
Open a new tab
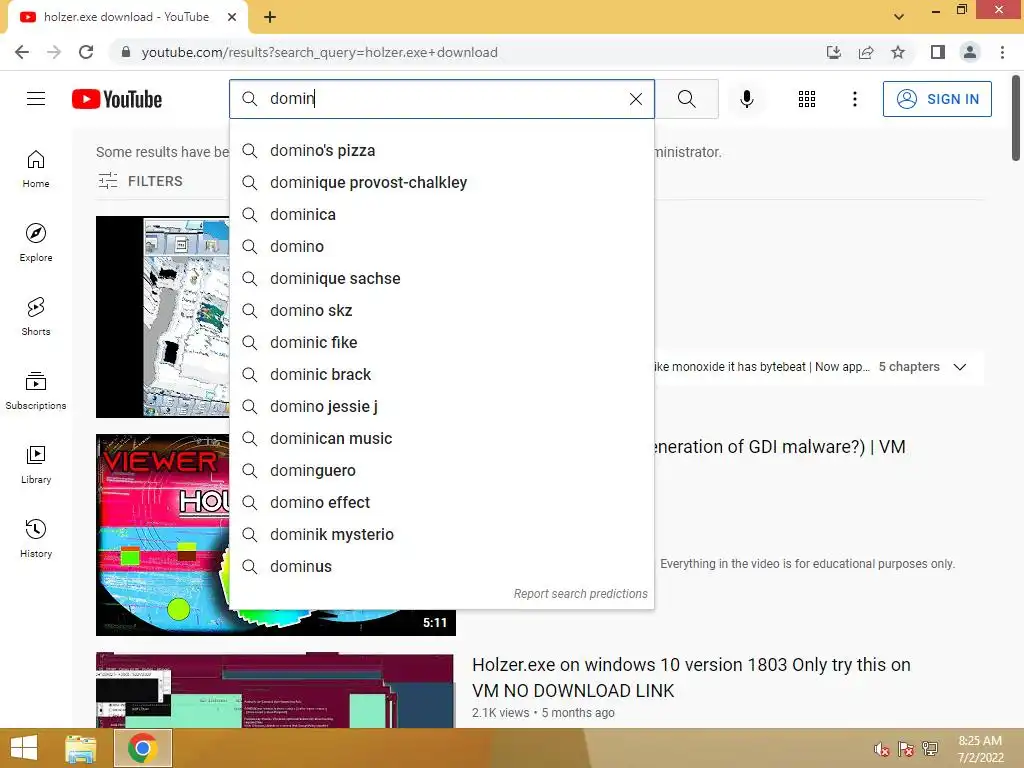coord(270,17)
